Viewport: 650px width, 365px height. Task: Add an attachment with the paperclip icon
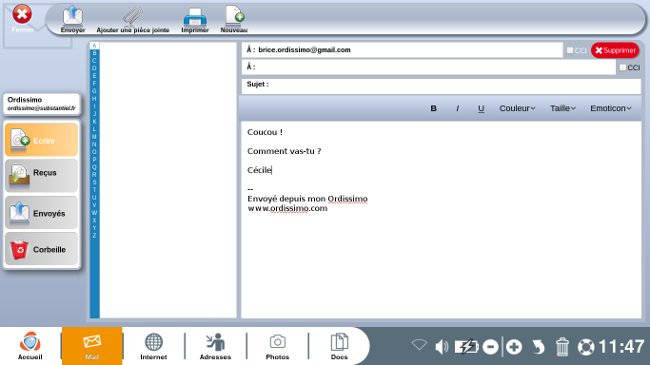coord(133,19)
